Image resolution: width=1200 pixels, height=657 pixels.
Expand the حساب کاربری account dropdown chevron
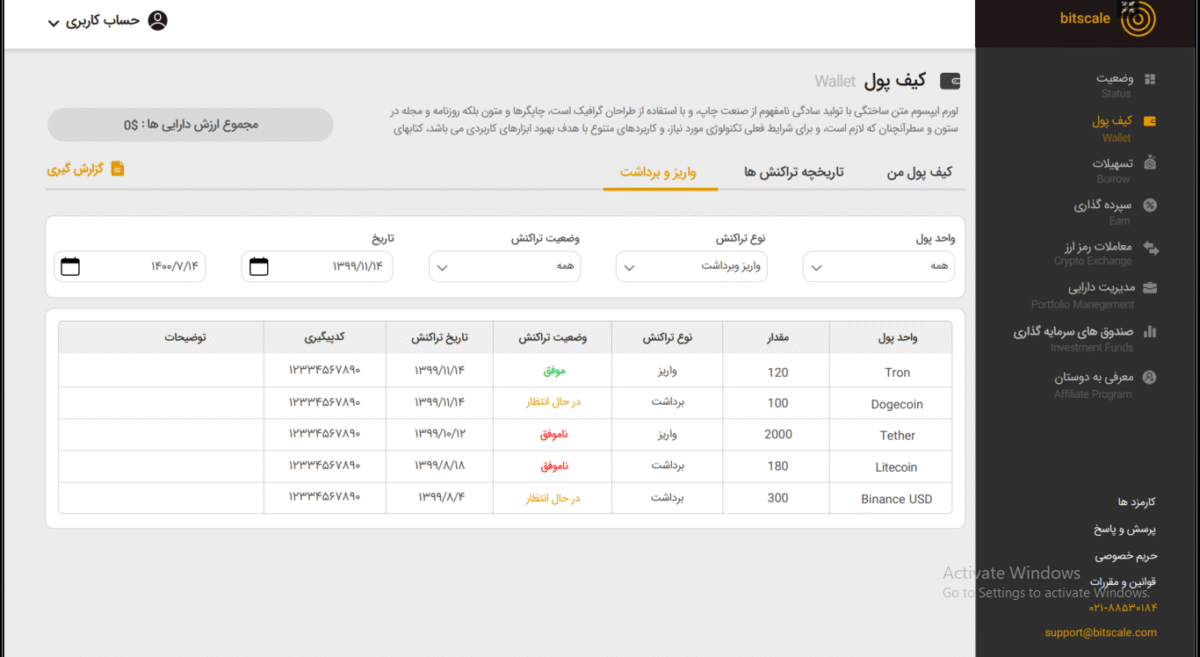coord(54,23)
